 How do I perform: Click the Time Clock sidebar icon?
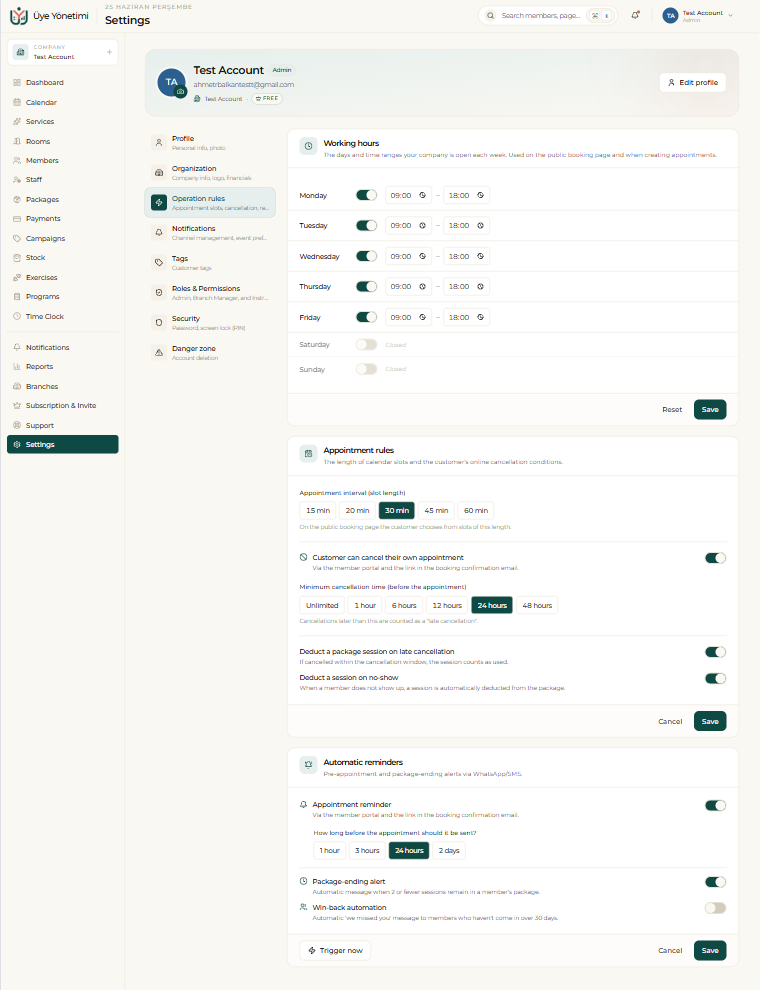click(17, 316)
